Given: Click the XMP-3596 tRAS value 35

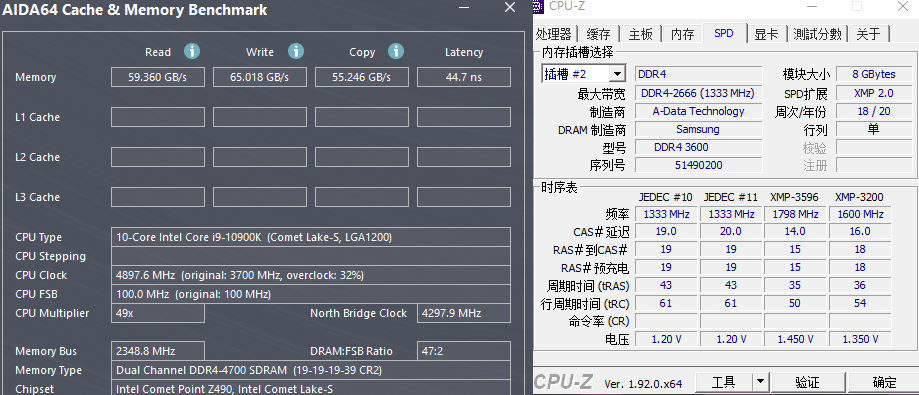Looking at the screenshot, I should [795, 285].
